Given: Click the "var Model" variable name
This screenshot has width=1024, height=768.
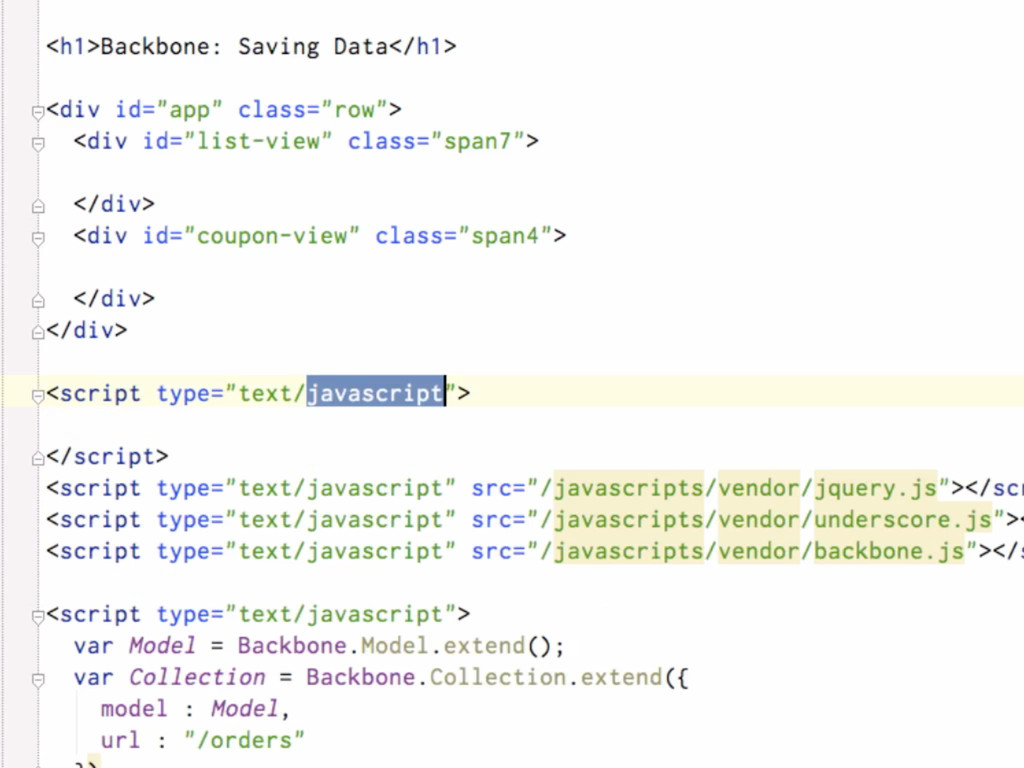Looking at the screenshot, I should [x=162, y=646].
